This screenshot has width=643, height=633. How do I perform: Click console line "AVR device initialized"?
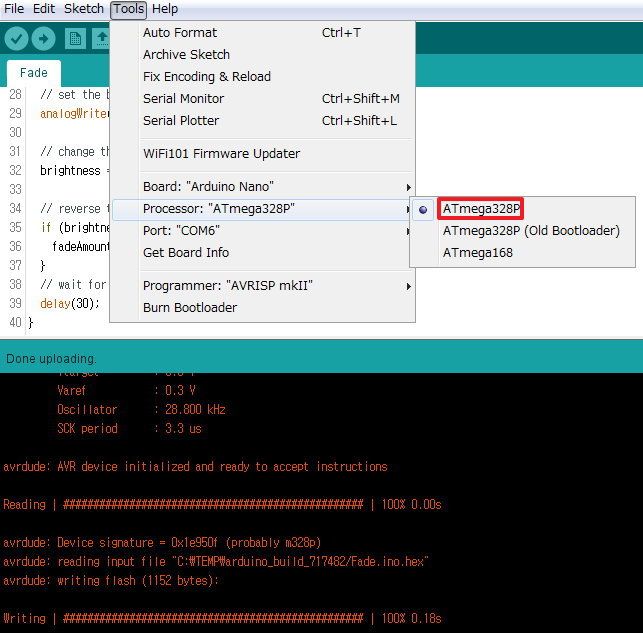point(195,467)
